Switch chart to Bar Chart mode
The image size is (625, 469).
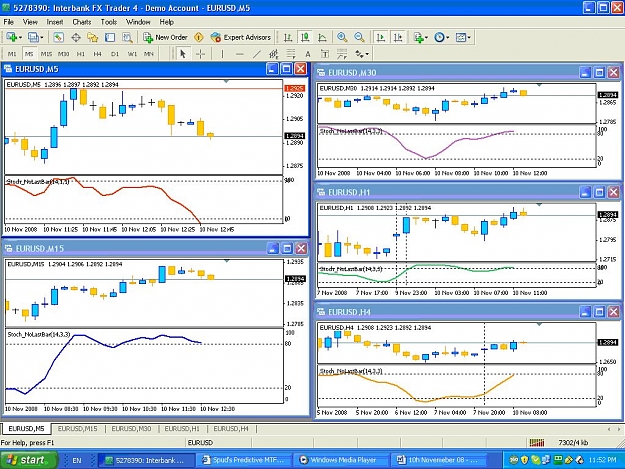[287, 37]
